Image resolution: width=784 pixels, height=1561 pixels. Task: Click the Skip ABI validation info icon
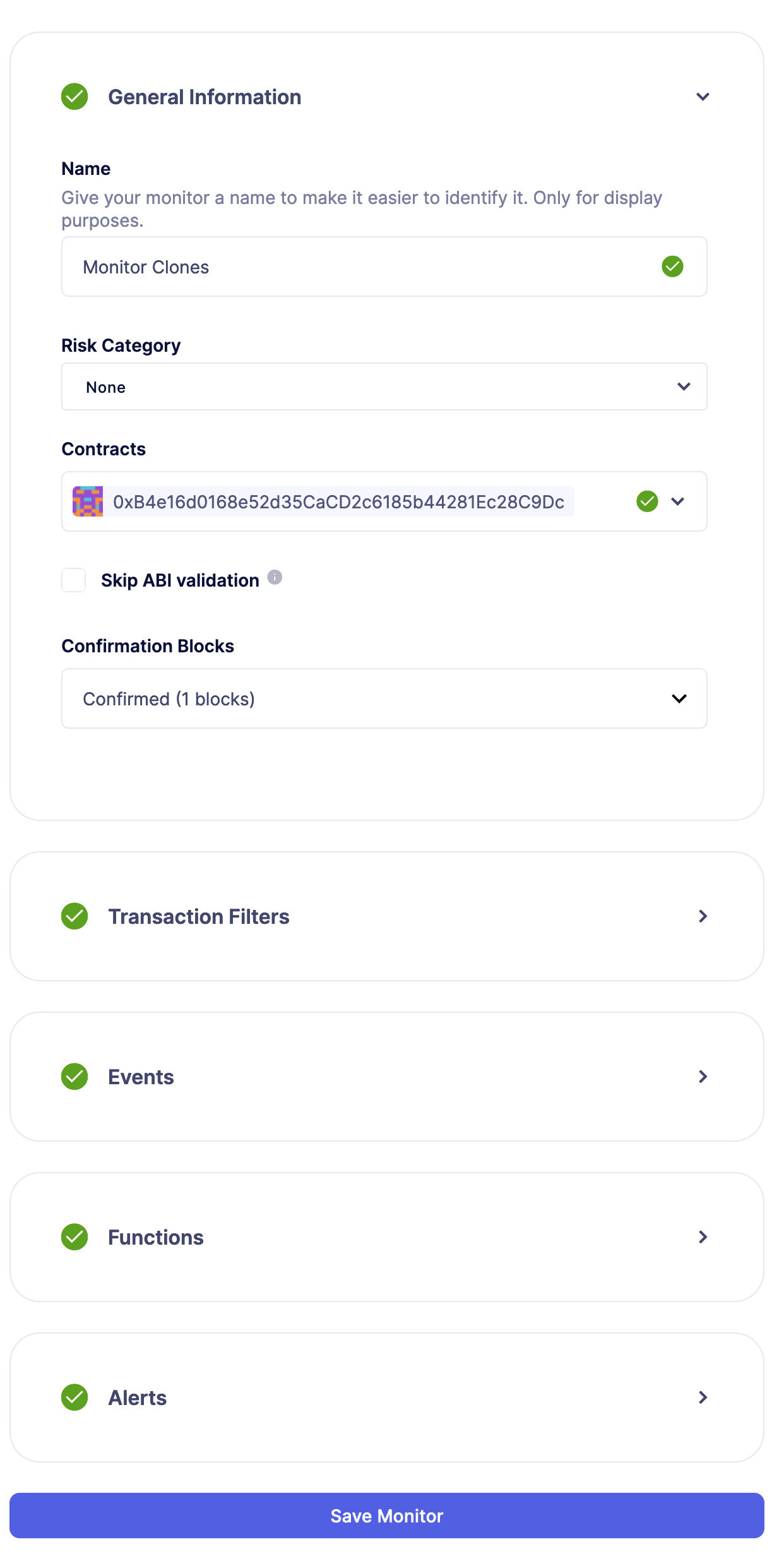(x=275, y=577)
